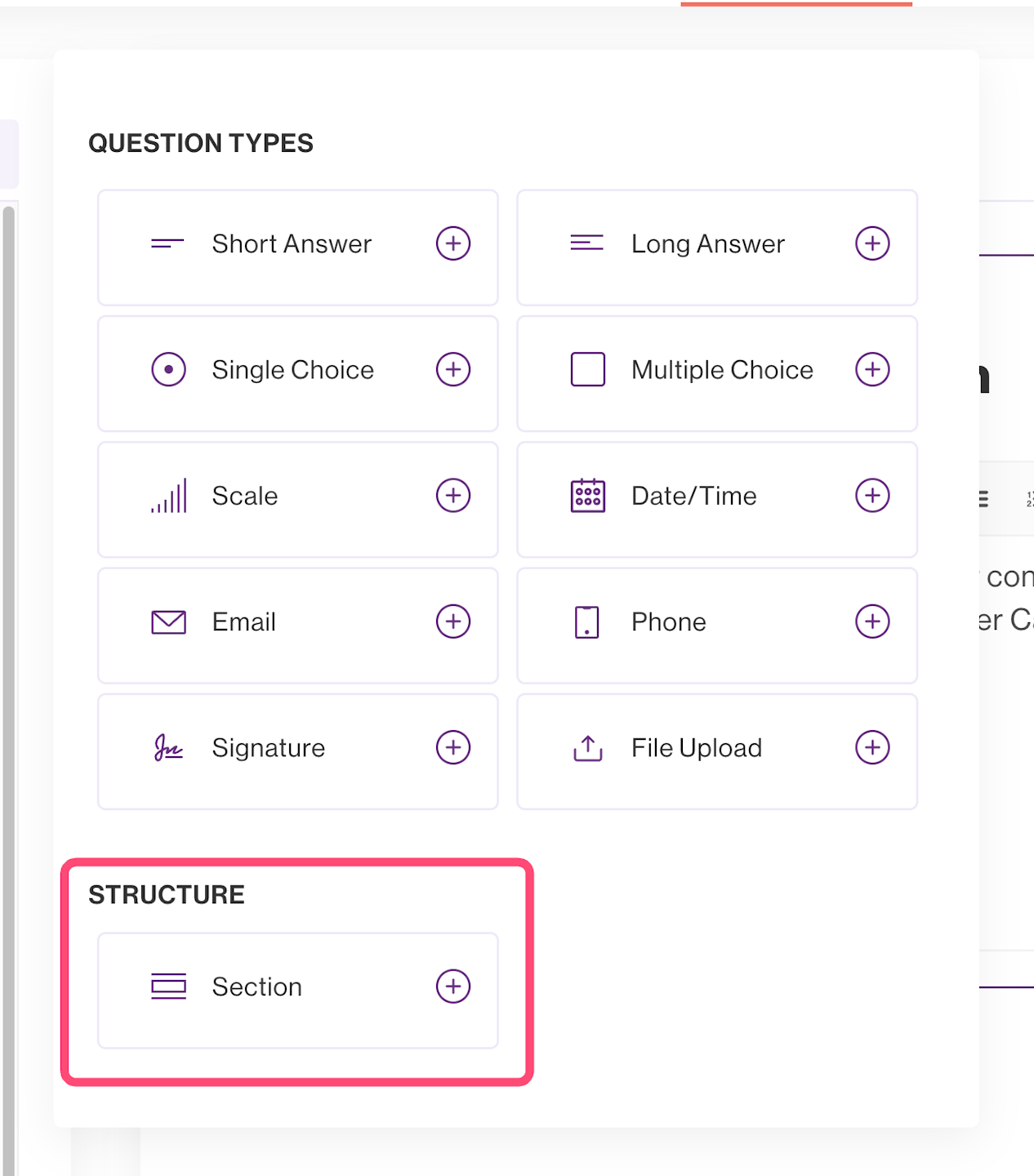The height and width of the screenshot is (1176, 1034).
Task: Click the plus icon beside Signature
Action: pyautogui.click(x=453, y=747)
